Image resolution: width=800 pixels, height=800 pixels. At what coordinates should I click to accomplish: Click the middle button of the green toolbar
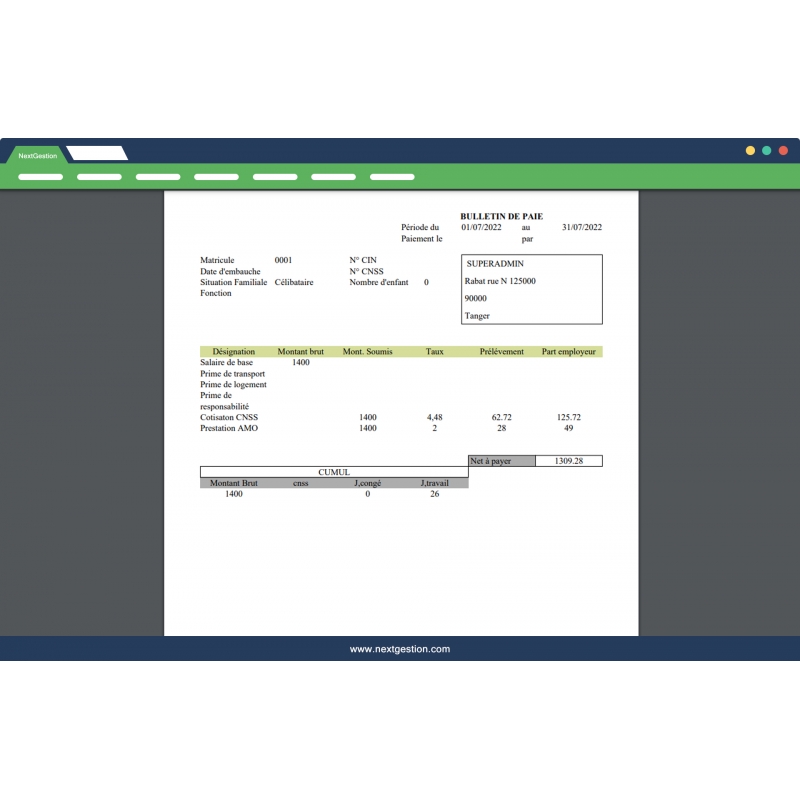pos(216,177)
